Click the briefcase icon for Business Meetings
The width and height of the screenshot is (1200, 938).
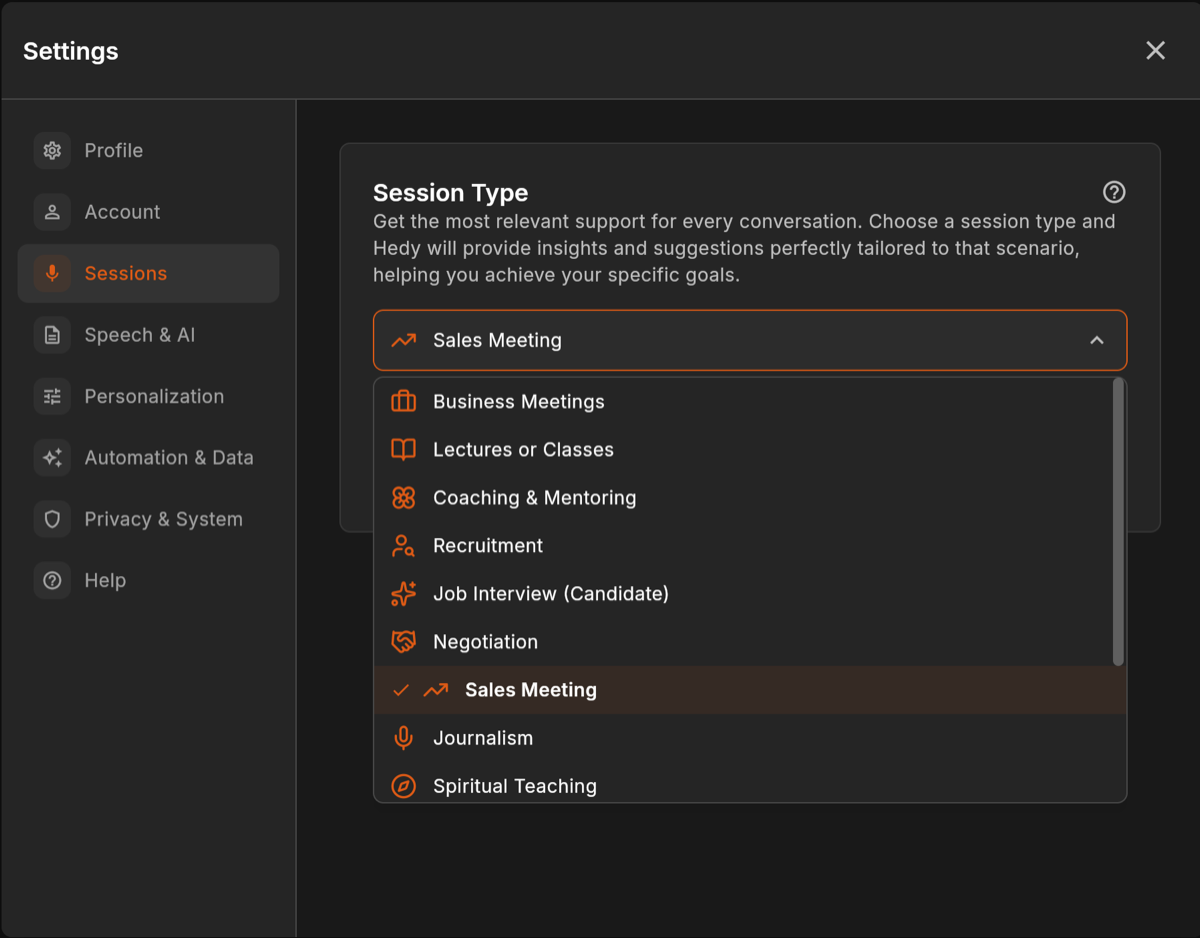(x=403, y=402)
